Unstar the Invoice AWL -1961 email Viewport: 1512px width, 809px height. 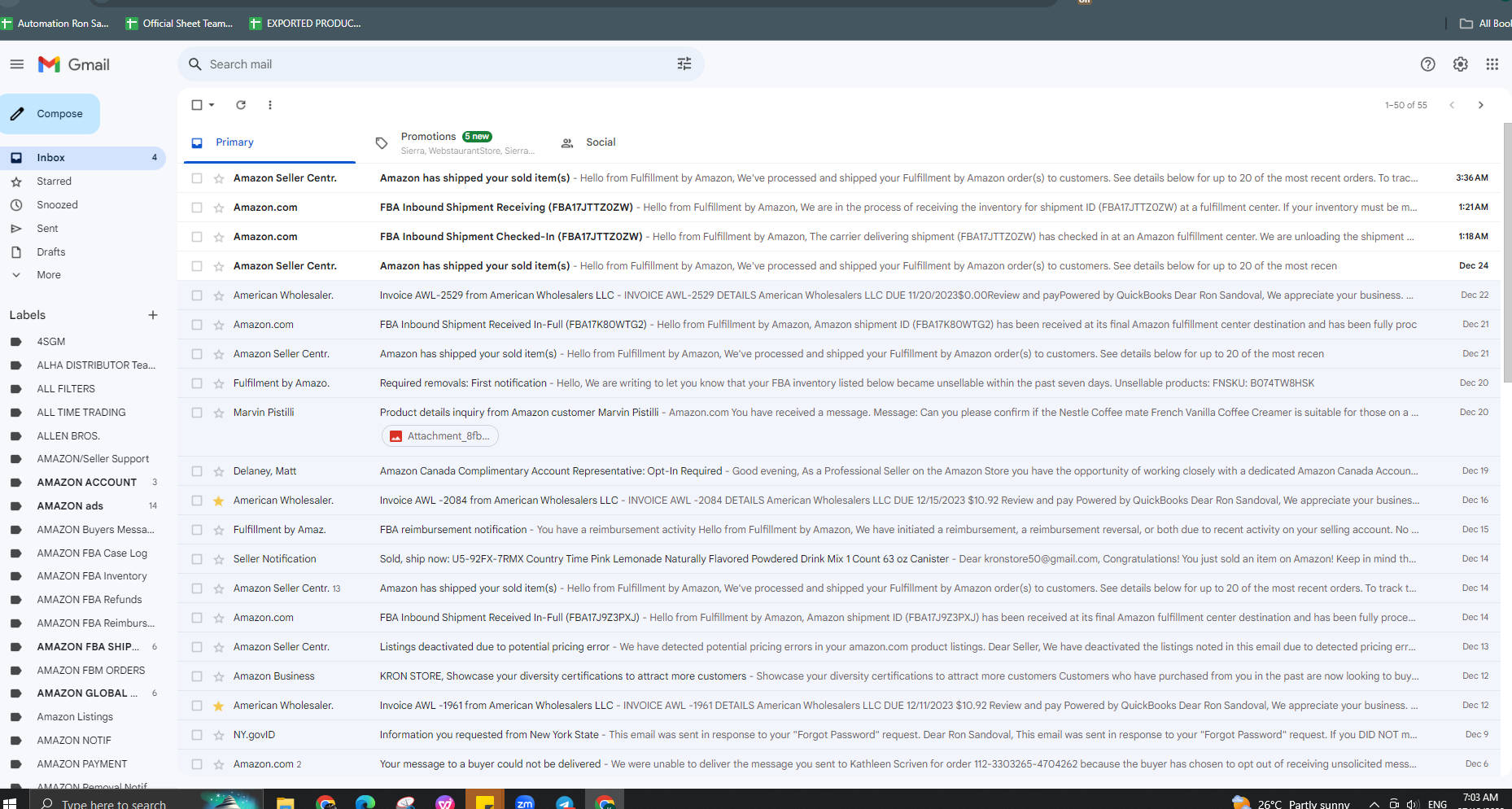219,706
